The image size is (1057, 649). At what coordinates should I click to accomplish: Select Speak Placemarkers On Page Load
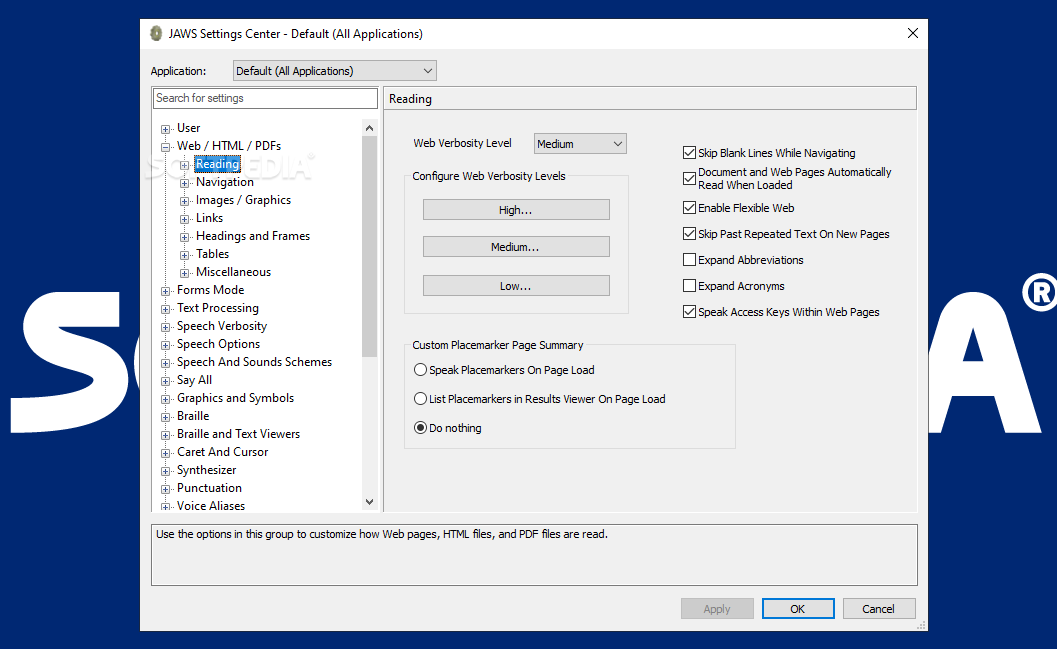pyautogui.click(x=420, y=369)
